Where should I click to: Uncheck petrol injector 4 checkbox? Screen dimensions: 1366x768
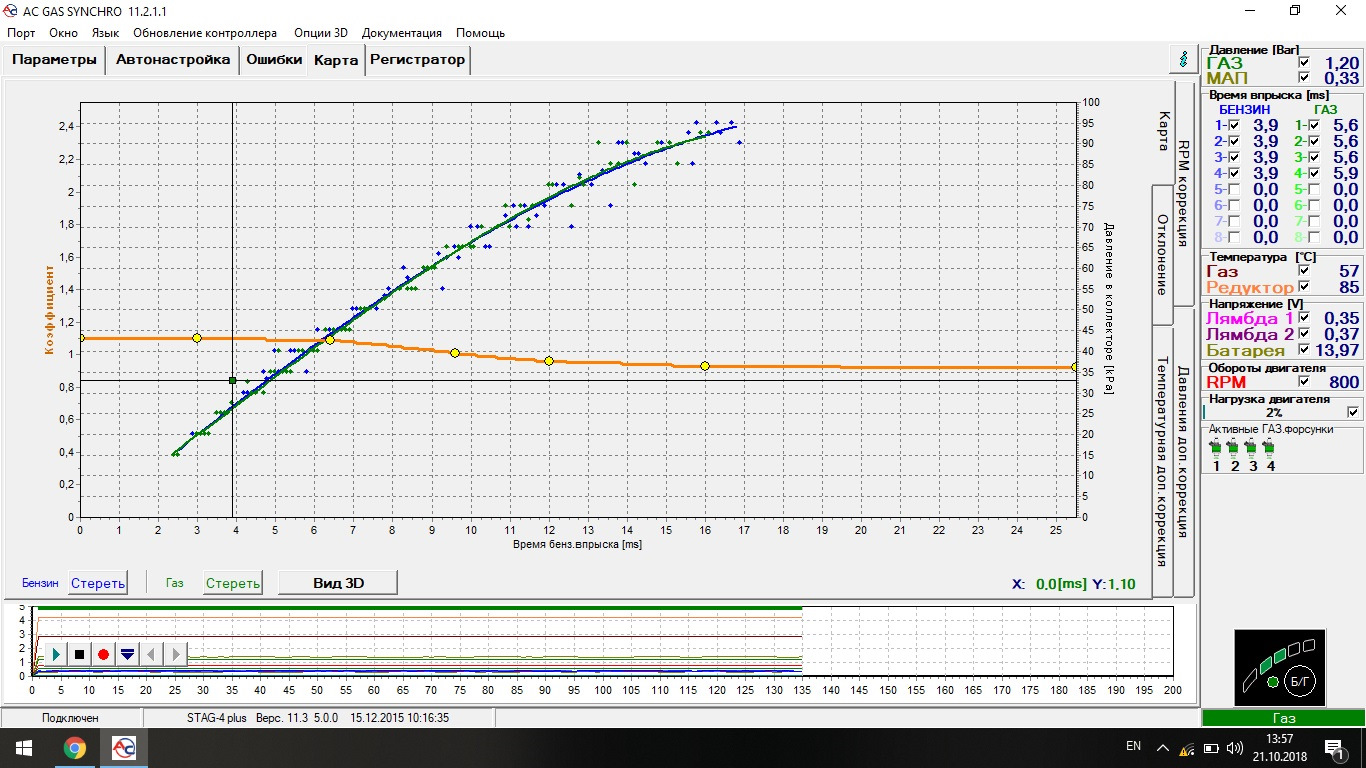click(1235, 173)
